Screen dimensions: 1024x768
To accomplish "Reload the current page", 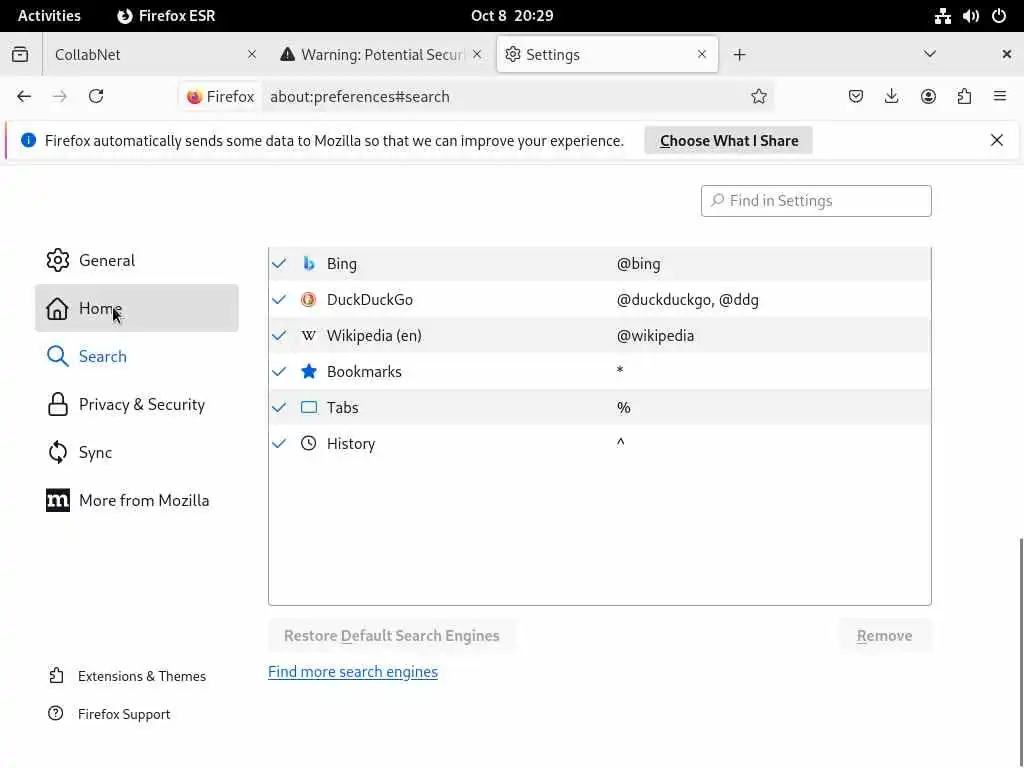I will point(96,96).
